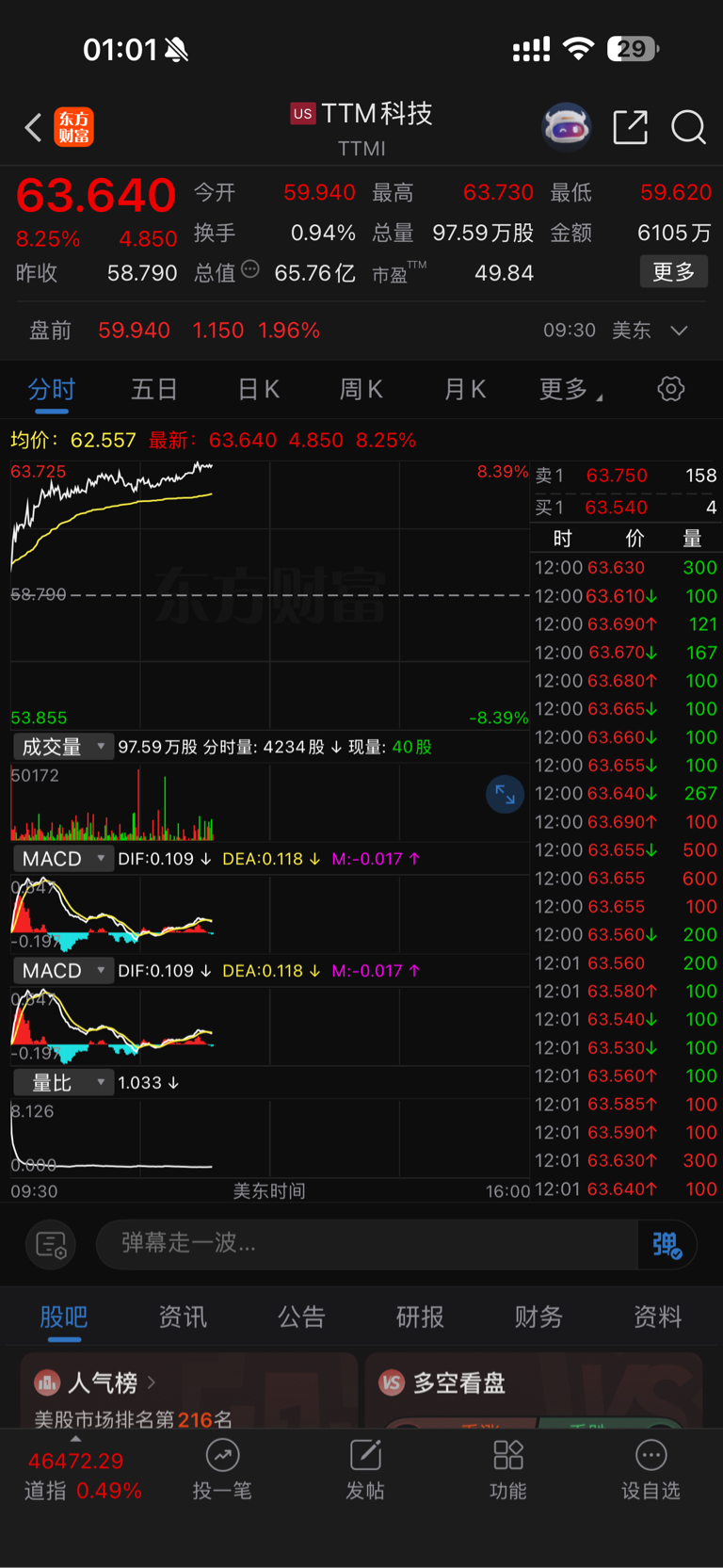723x1568 pixels.
Task: Tap the 总值 info bubble icon
Action: 250,268
